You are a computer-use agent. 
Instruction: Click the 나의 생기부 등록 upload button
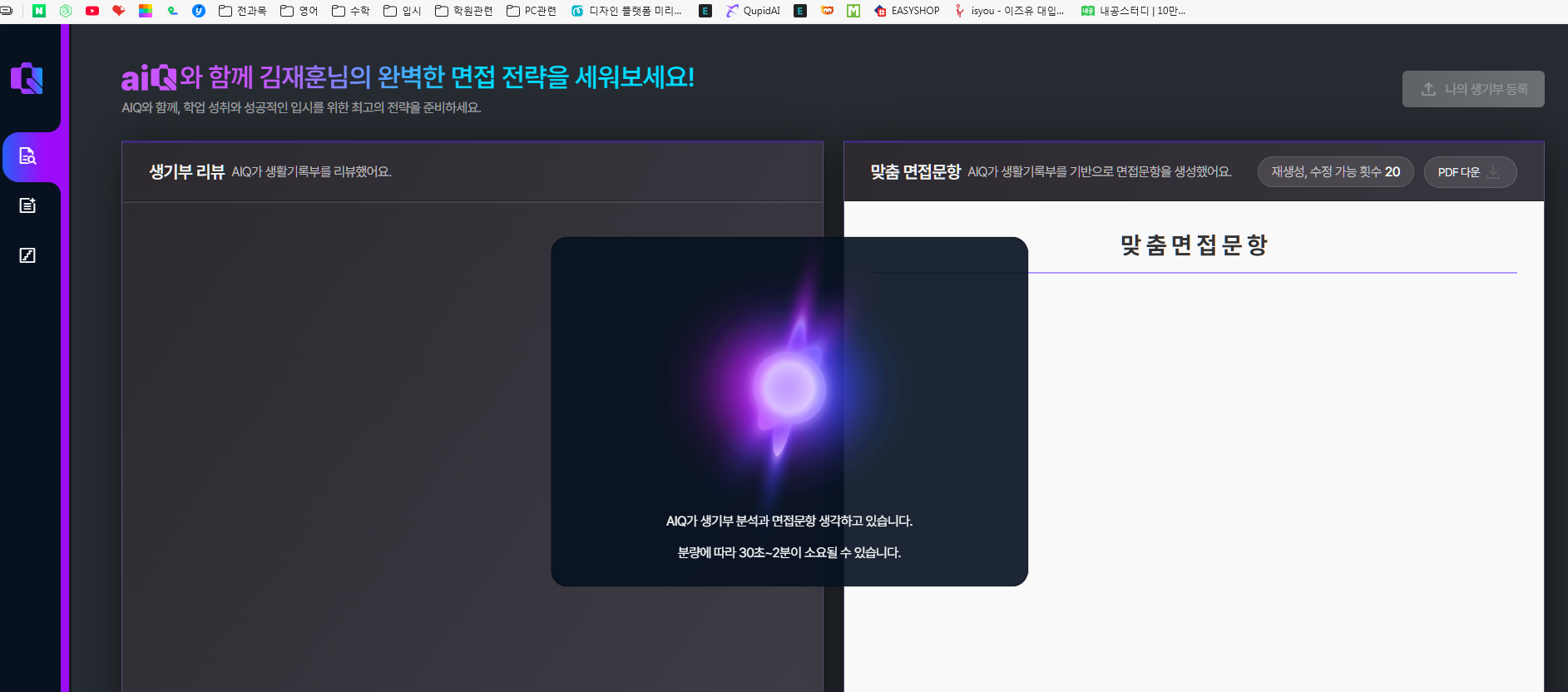(1473, 89)
